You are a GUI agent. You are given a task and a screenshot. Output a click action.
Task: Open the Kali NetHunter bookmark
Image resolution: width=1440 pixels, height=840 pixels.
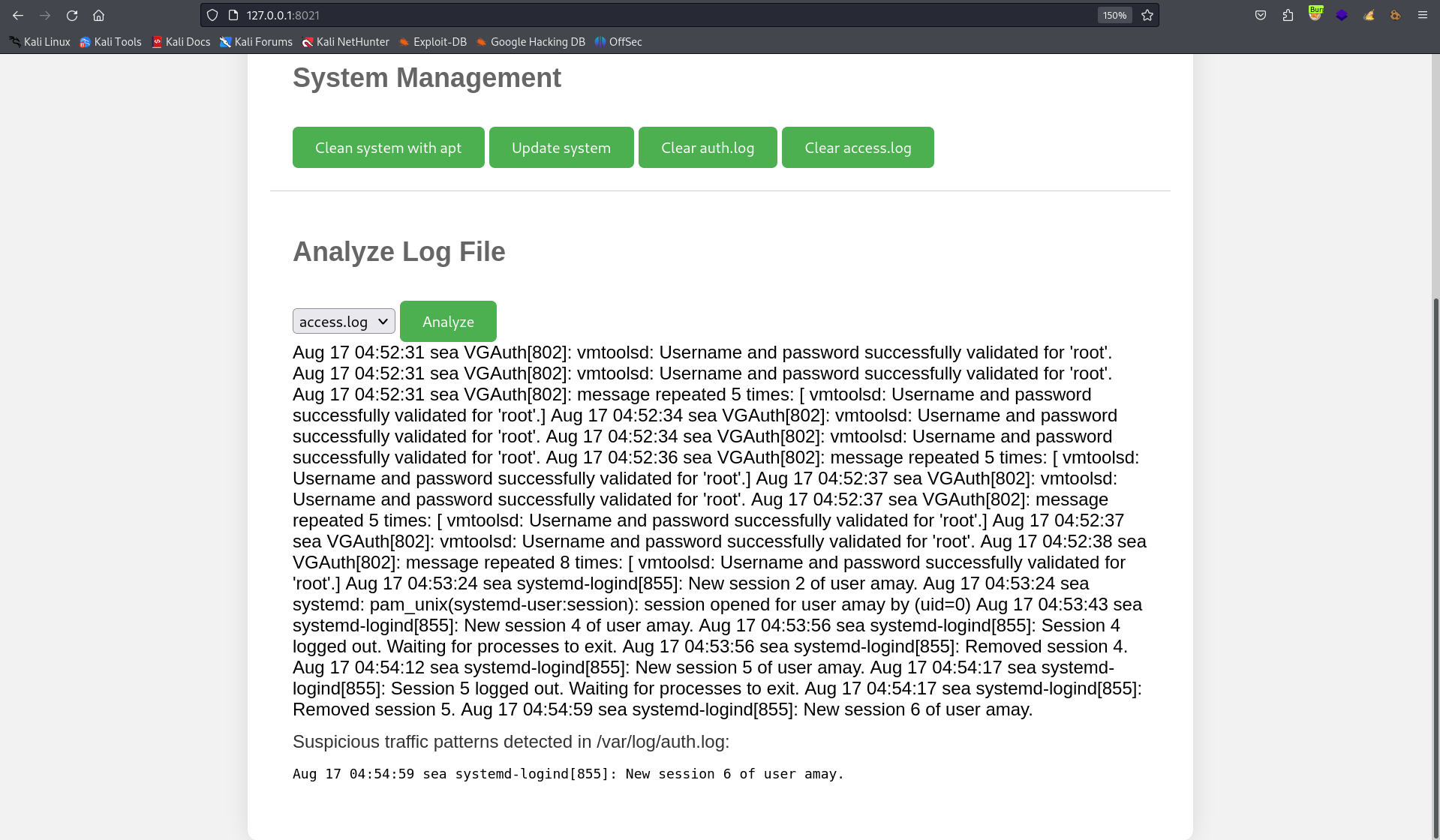(345, 42)
